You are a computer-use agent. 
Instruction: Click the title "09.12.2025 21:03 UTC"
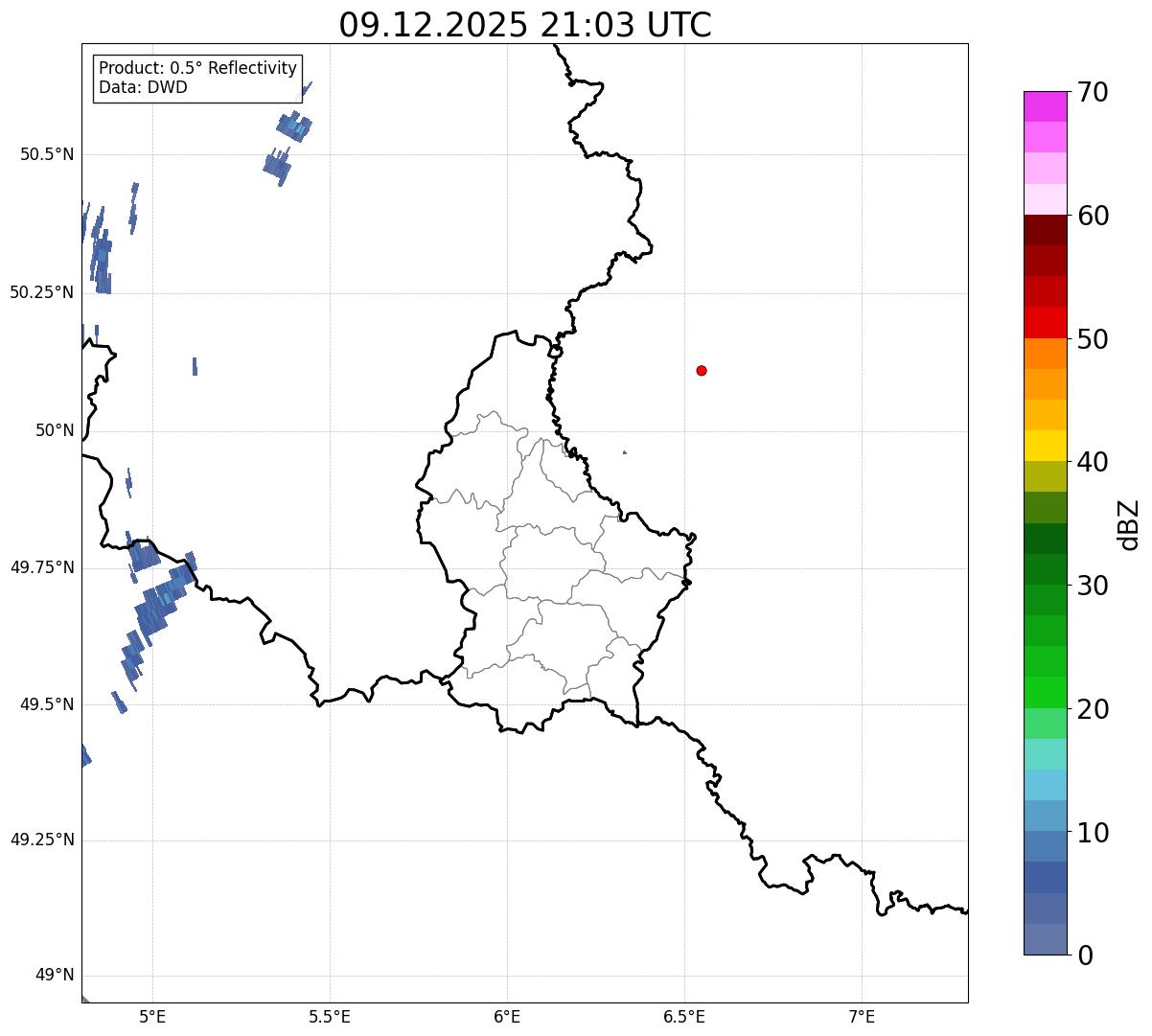[x=525, y=25]
